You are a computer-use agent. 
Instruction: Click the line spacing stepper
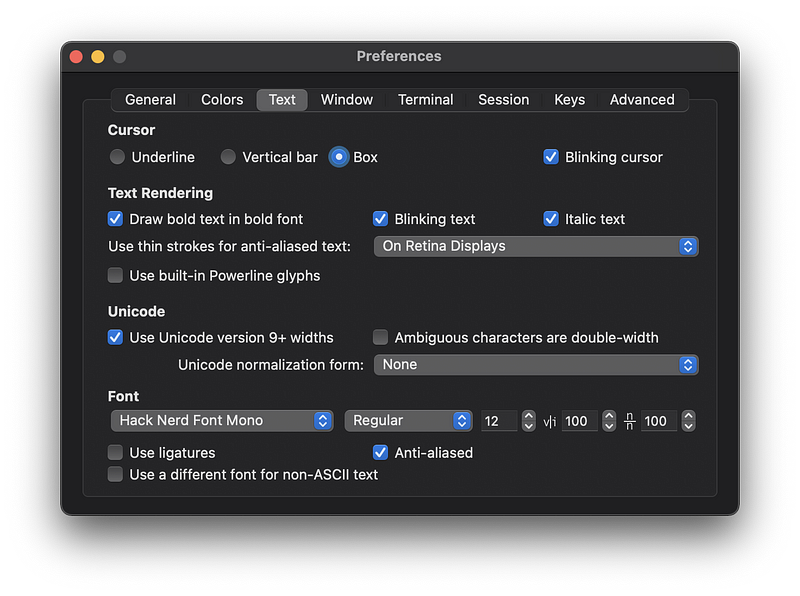[688, 421]
